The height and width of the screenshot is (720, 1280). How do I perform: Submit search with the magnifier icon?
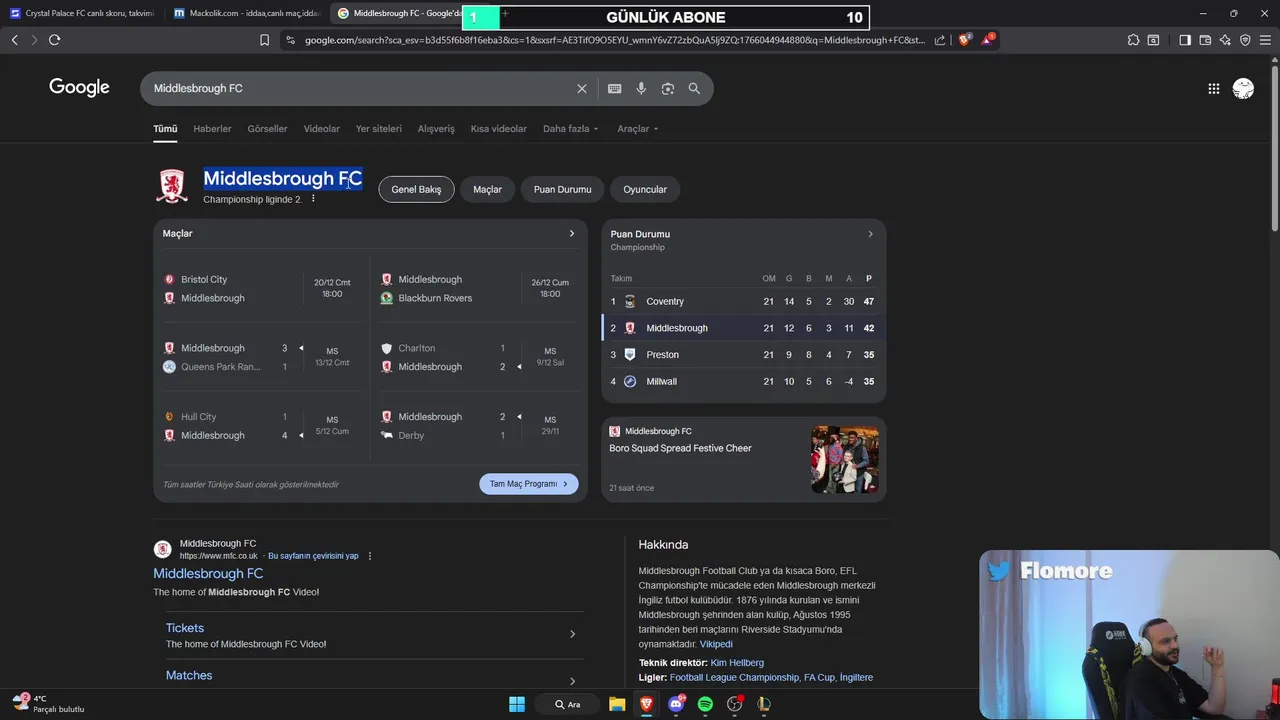694,88
